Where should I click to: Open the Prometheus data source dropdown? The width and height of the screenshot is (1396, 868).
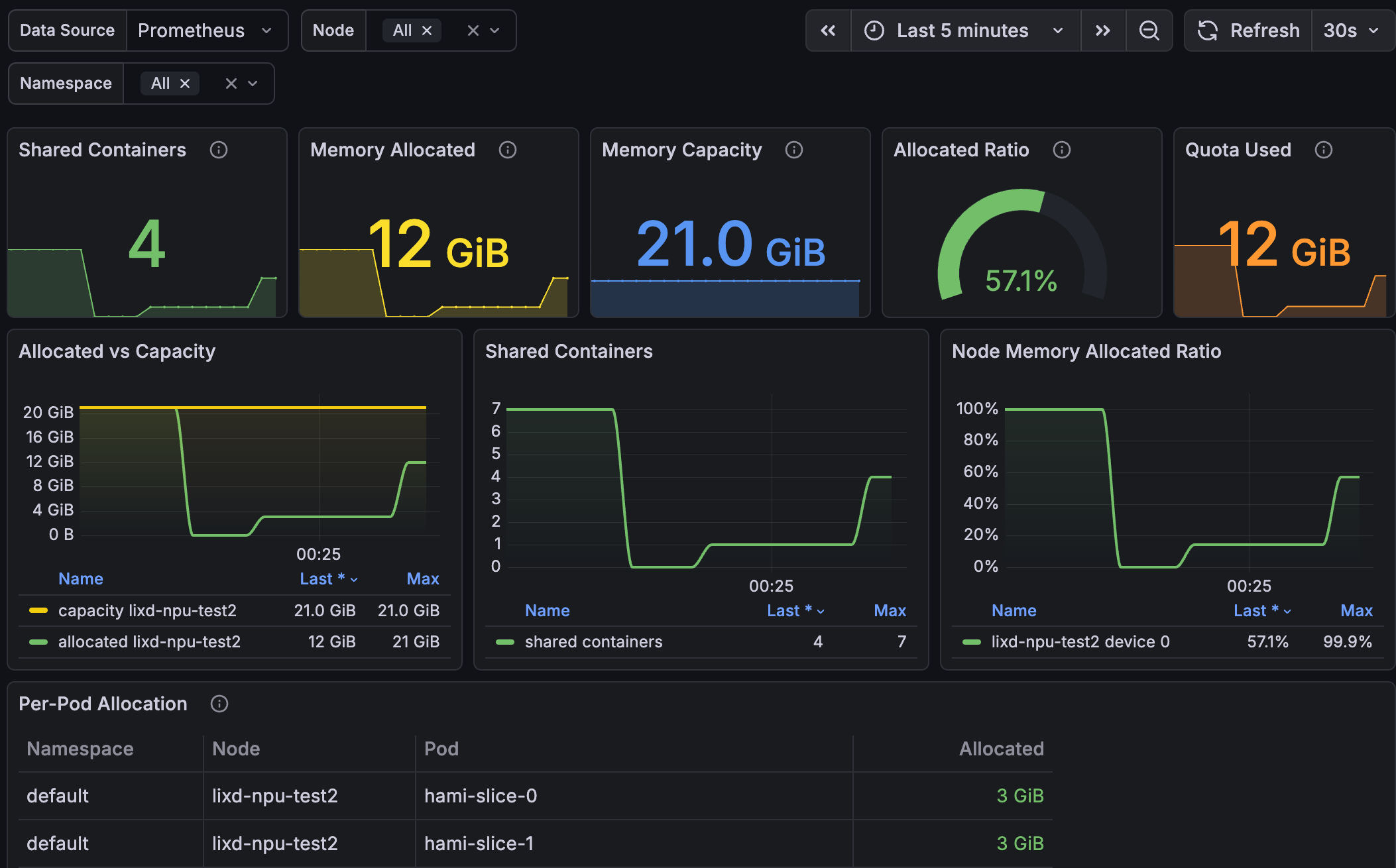[x=207, y=30]
